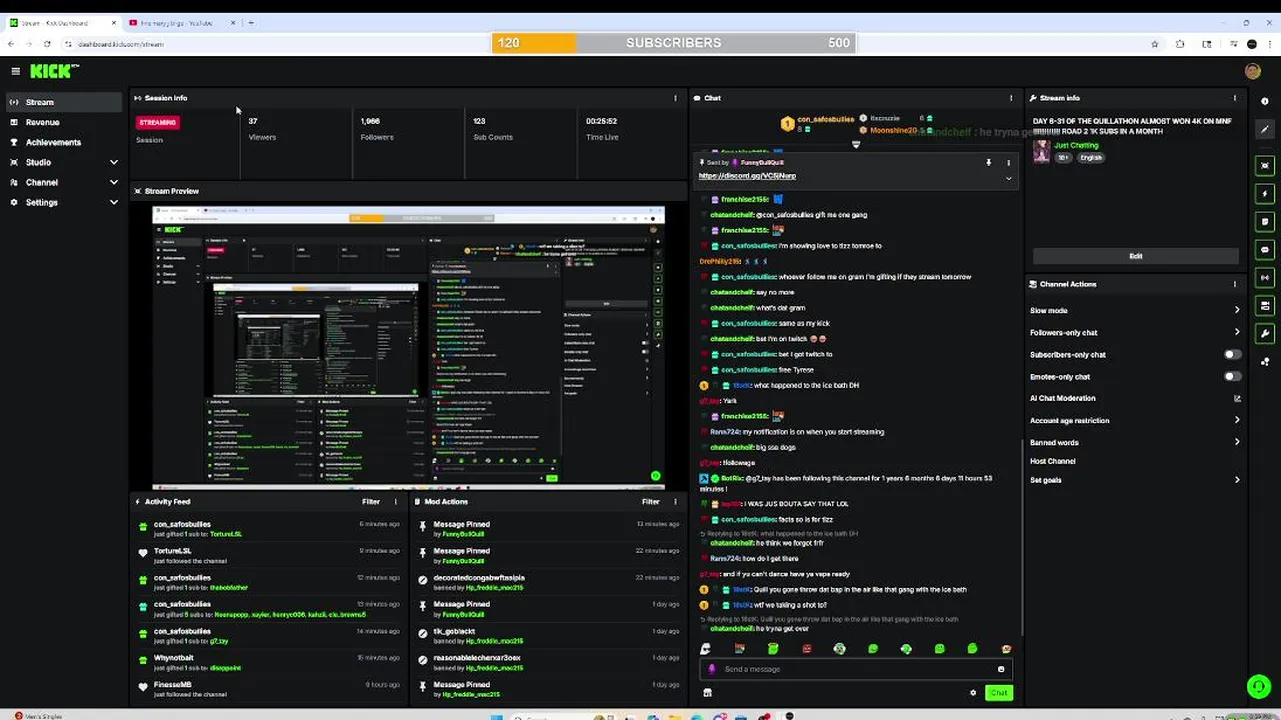Open the Stream page in the sidebar
Viewport: 1281px width, 720px height.
(64, 102)
